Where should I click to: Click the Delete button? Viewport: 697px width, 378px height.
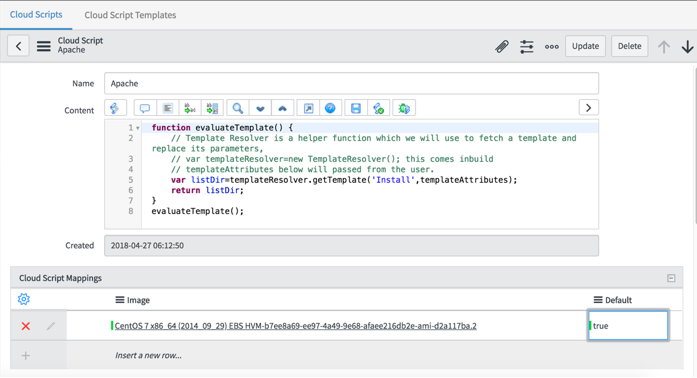coord(629,46)
